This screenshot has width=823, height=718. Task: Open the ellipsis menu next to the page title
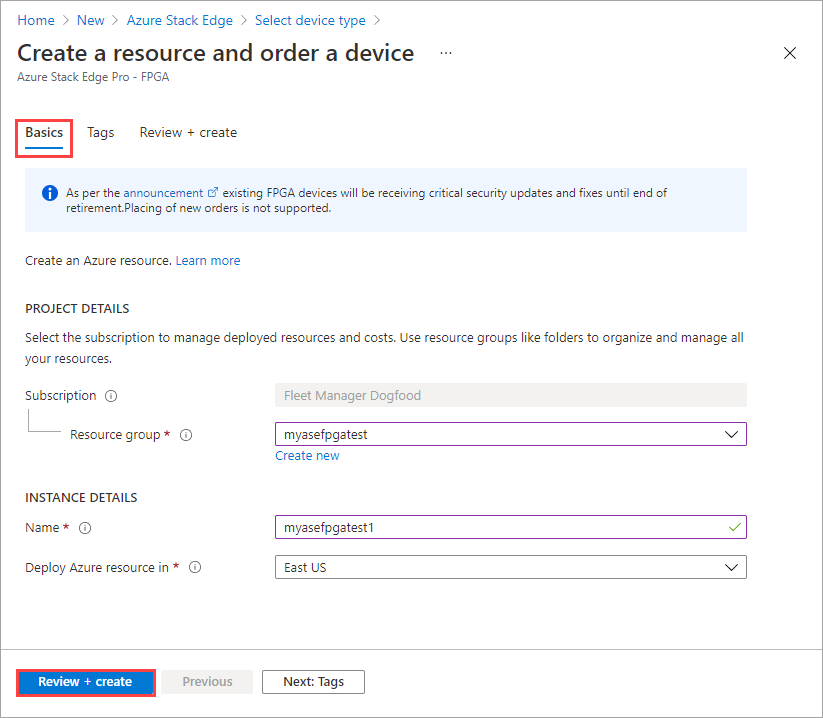(x=445, y=53)
